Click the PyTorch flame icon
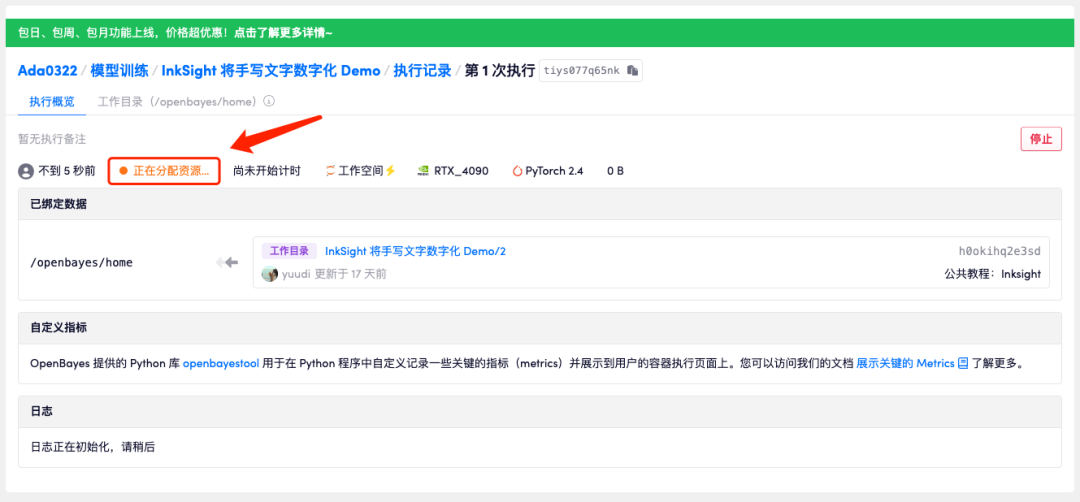Screen dimensions: 1080x502 [x=517, y=171]
